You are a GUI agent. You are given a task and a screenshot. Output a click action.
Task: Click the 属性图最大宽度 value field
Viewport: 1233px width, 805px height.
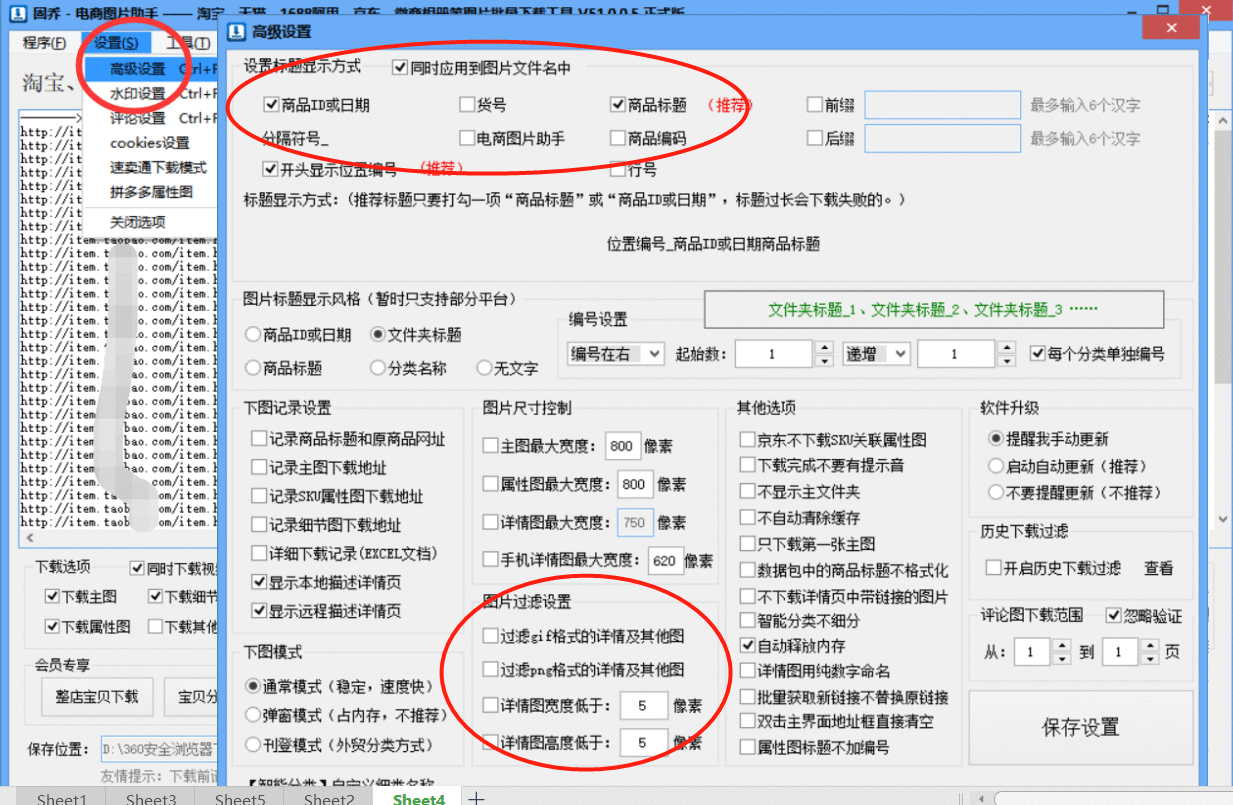click(x=633, y=484)
